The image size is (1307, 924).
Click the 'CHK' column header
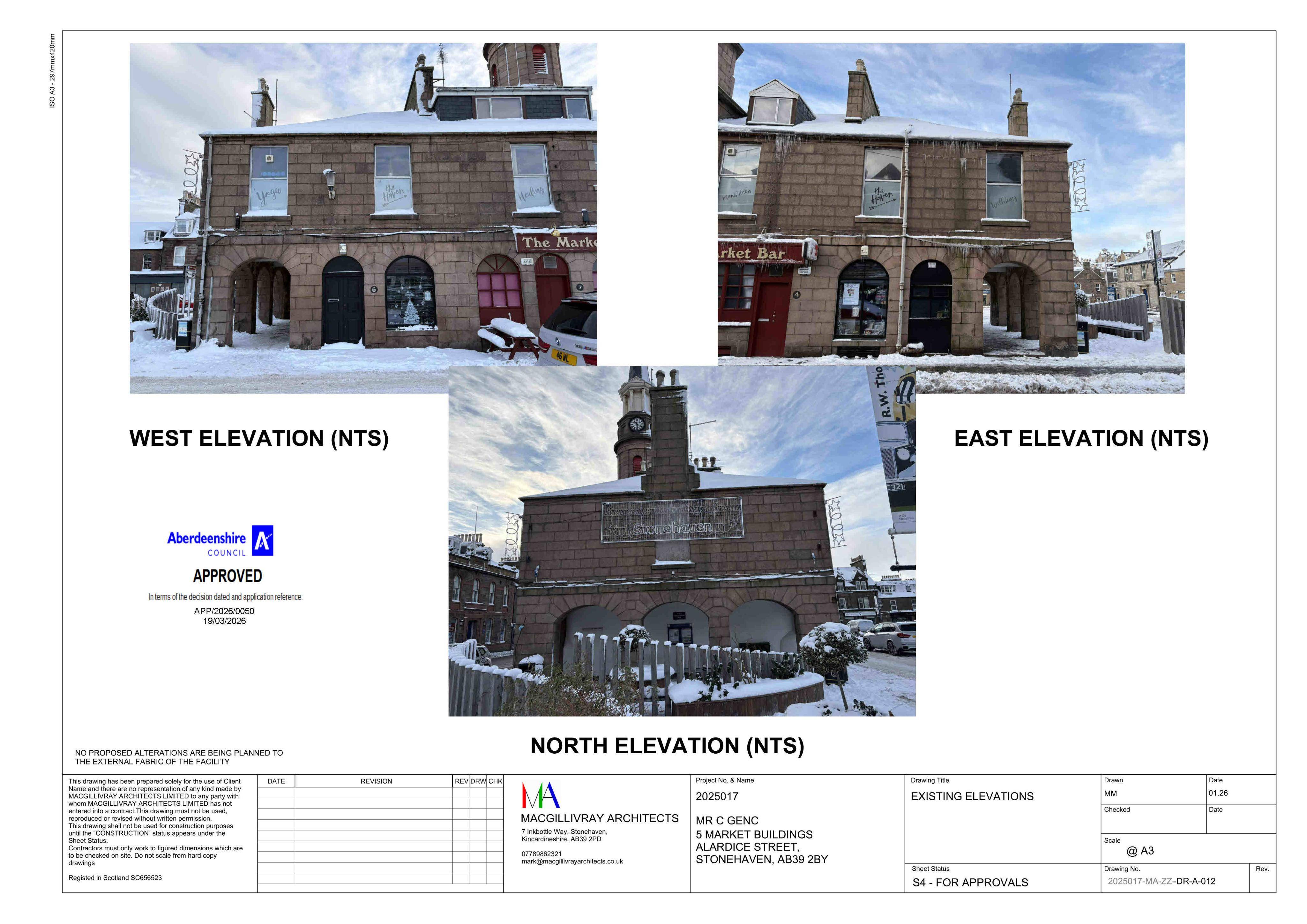[x=495, y=781]
